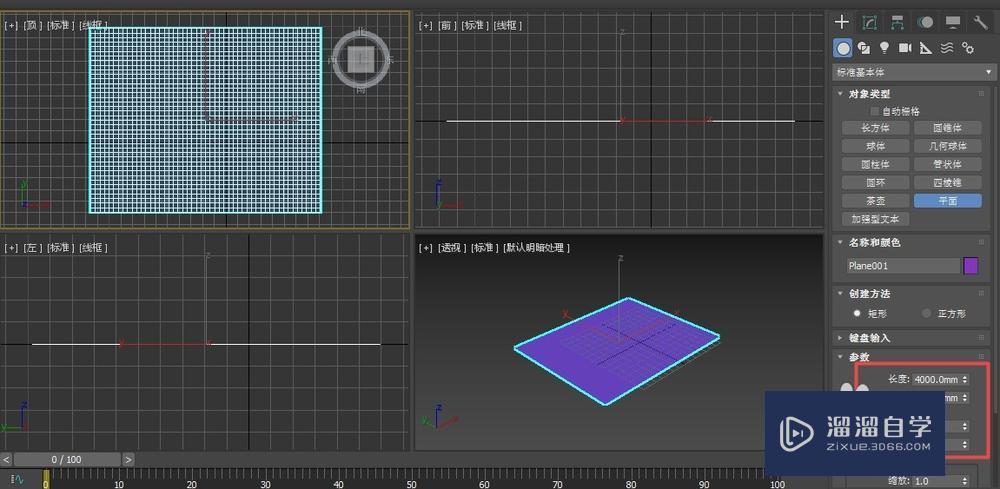Create a 几何球体 geosphere primitive
The image size is (1000, 489).
[948, 146]
